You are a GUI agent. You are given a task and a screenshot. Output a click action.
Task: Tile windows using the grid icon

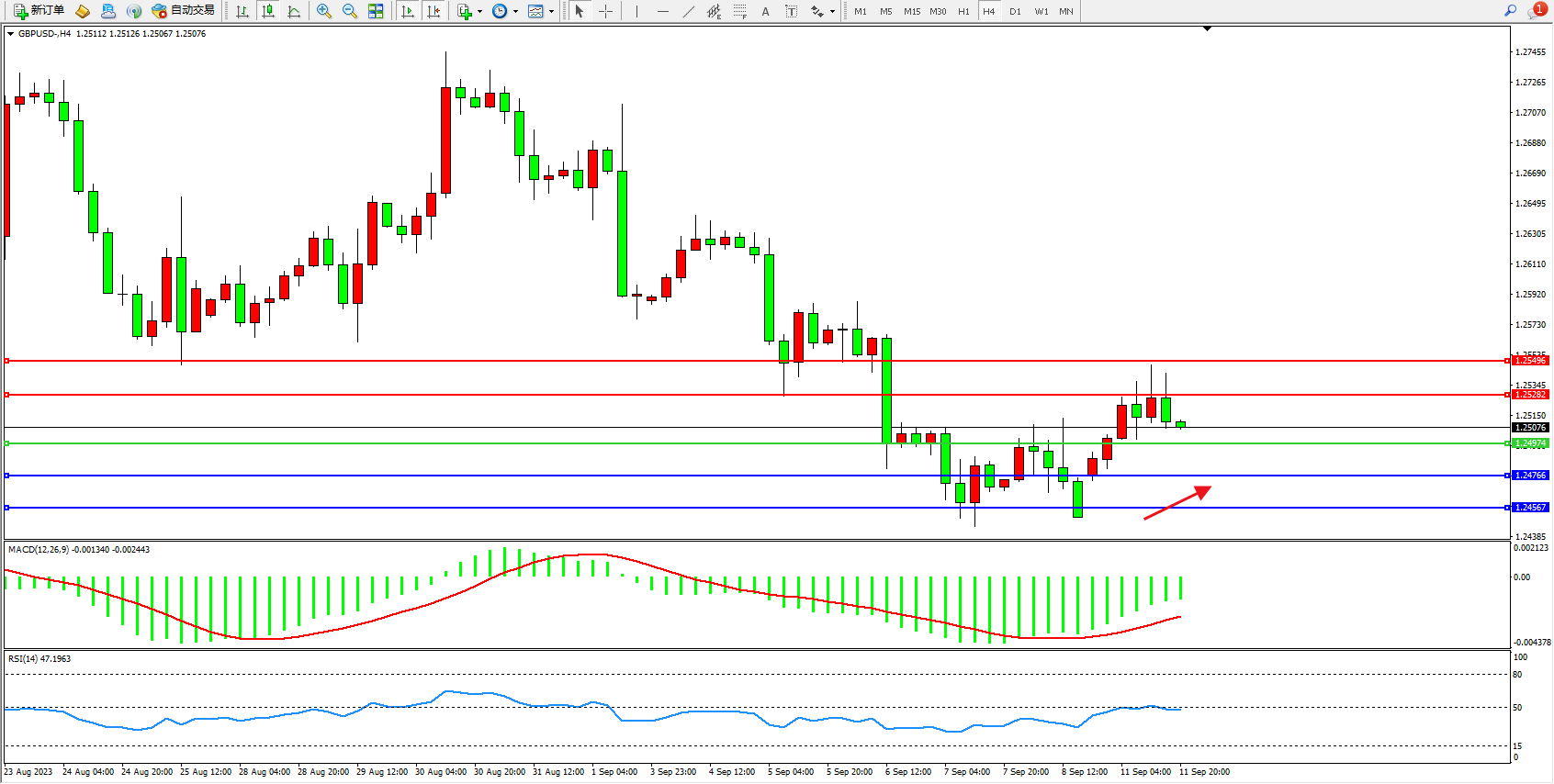[x=376, y=11]
